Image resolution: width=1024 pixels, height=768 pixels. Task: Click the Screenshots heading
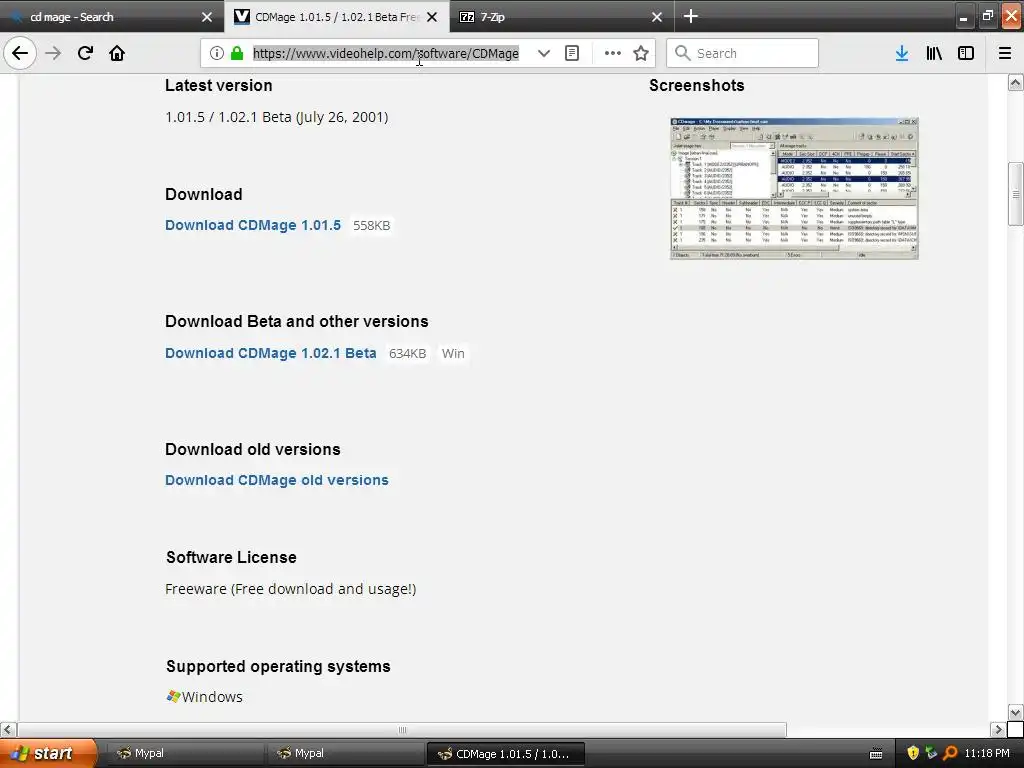click(x=696, y=86)
